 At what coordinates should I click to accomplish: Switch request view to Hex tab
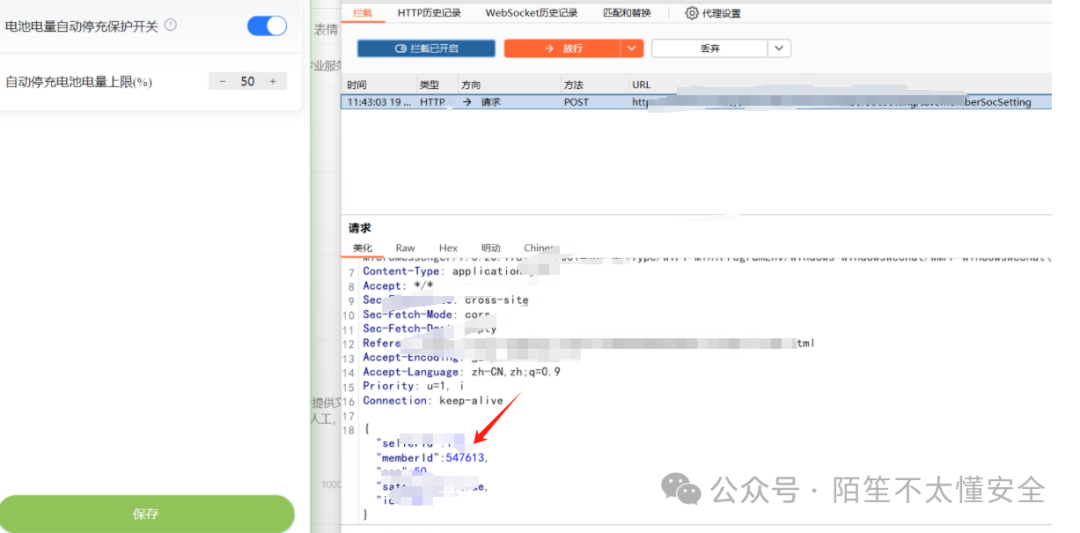(x=448, y=248)
